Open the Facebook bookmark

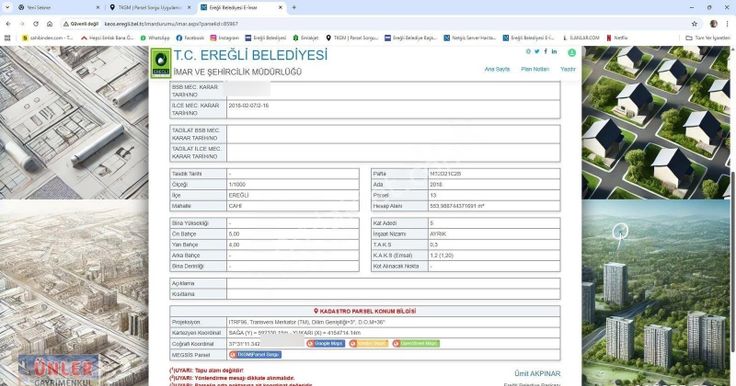tap(190, 38)
